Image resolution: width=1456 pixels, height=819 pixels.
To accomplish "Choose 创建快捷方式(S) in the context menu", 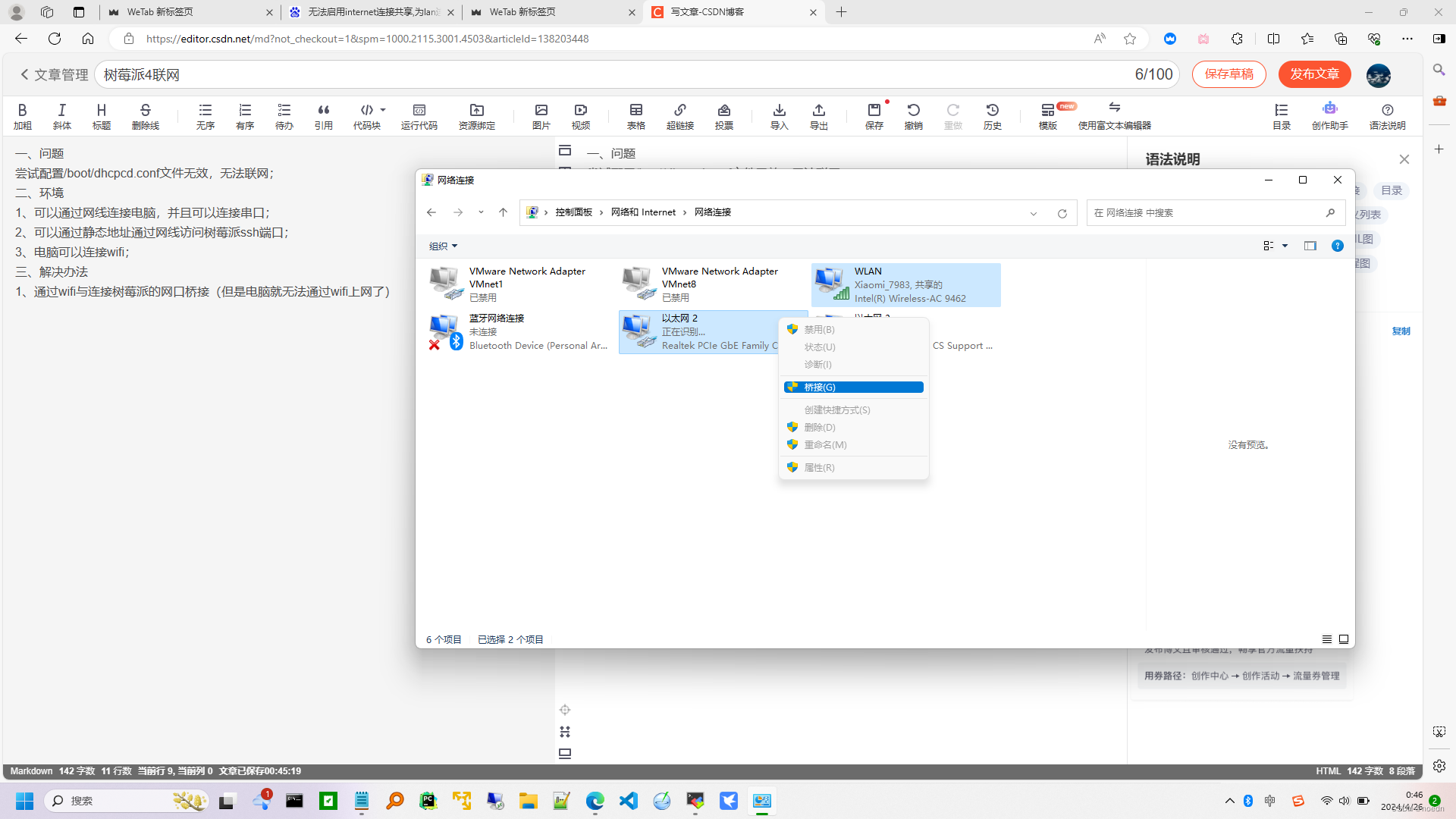I will coord(854,410).
